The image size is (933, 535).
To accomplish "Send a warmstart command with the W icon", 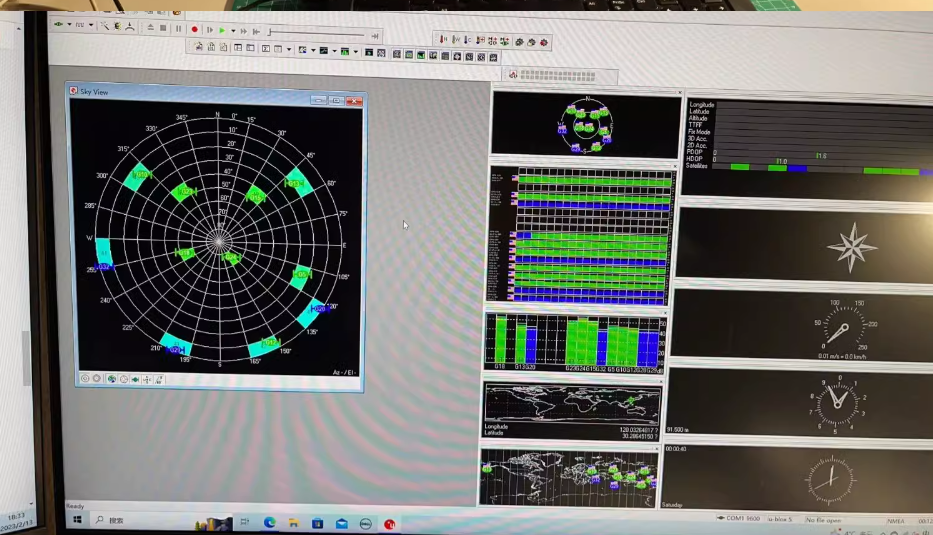I will tap(456, 40).
